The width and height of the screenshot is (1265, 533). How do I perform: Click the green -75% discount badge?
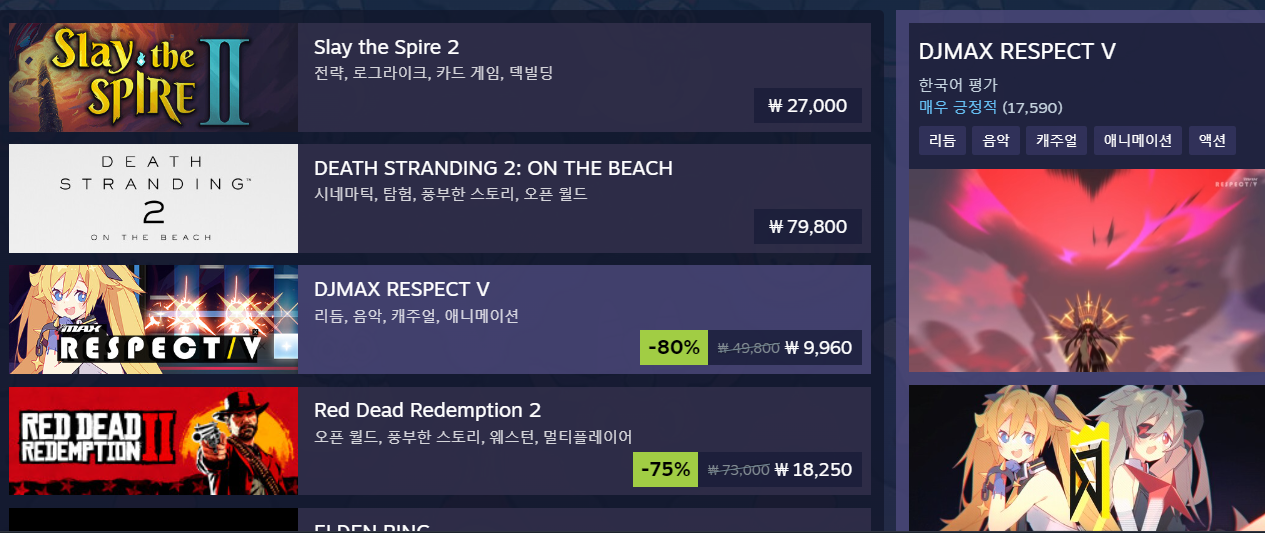click(x=666, y=469)
